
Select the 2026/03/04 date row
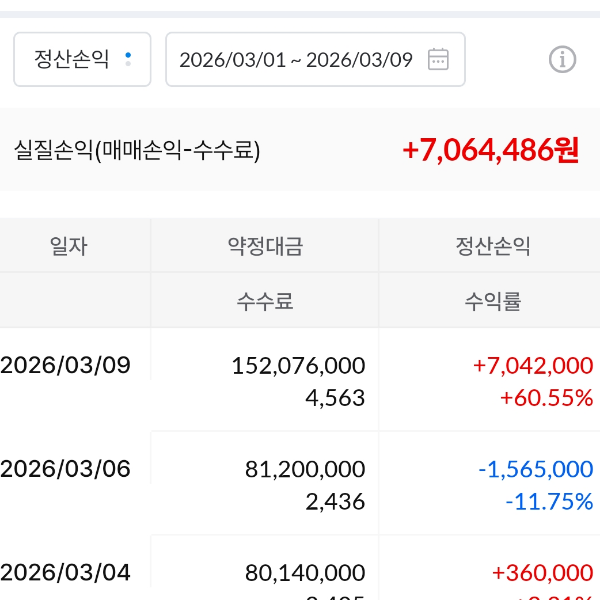point(66,572)
